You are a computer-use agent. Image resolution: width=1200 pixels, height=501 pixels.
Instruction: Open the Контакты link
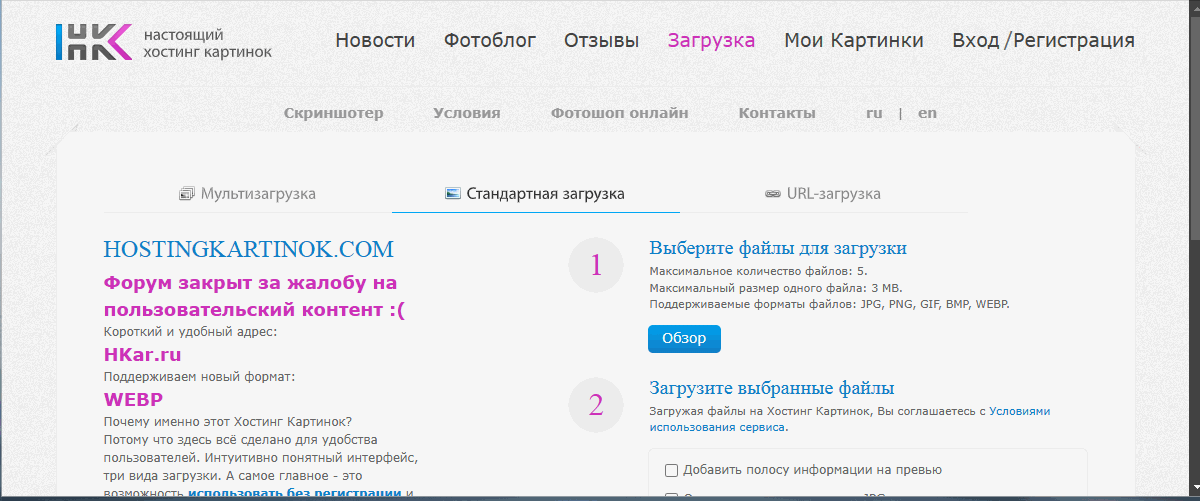click(777, 113)
